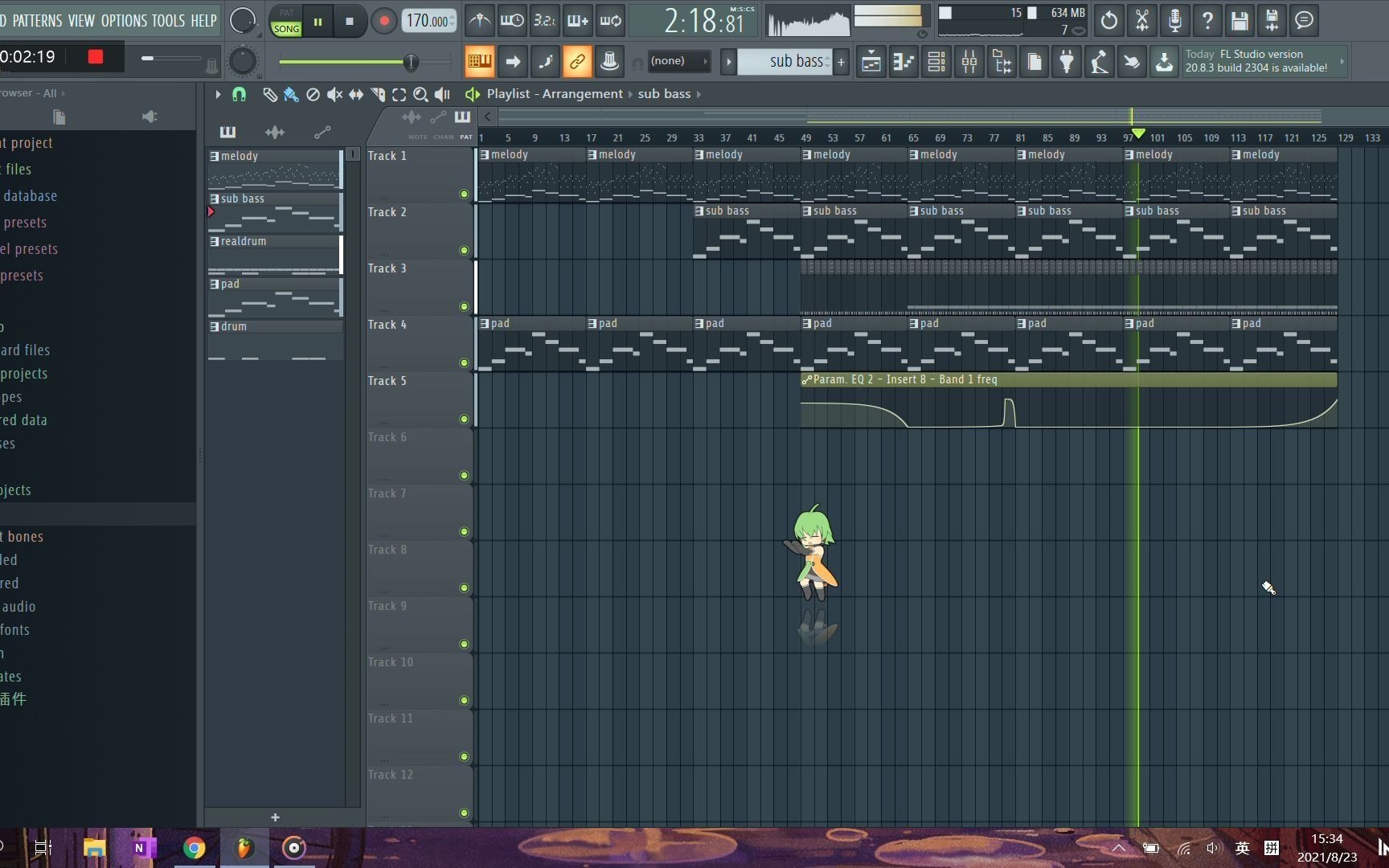The image size is (1389, 868).
Task: Open the plugin database plug icon
Action: (1067, 62)
